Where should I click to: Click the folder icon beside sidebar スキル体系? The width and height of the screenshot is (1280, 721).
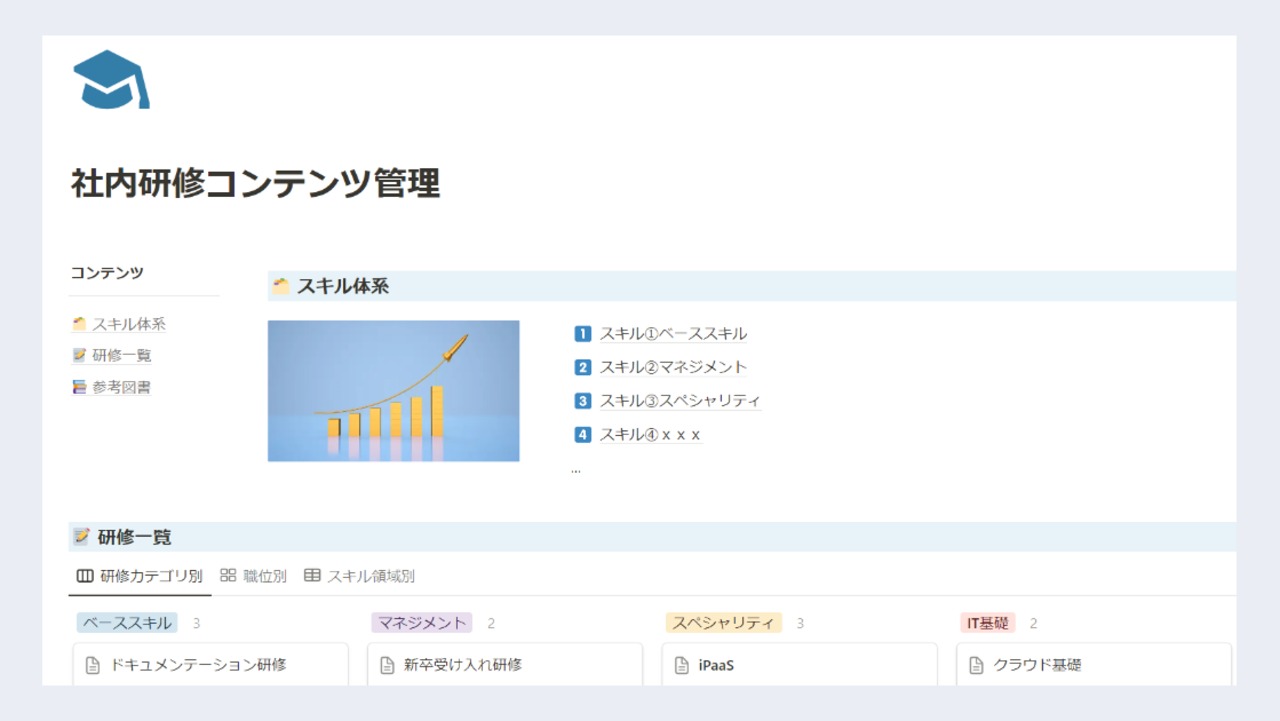80,324
